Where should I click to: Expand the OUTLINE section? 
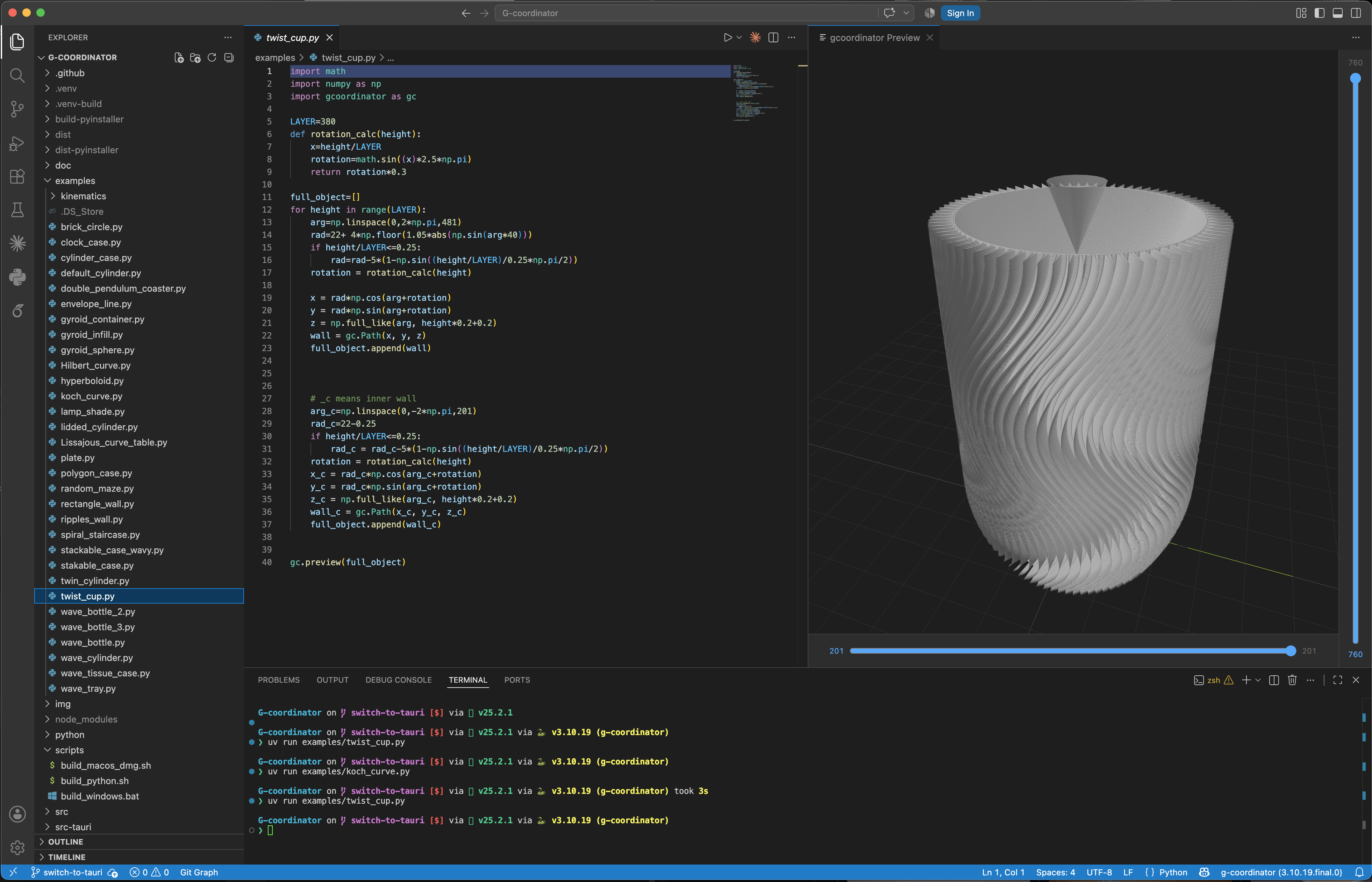click(x=65, y=841)
